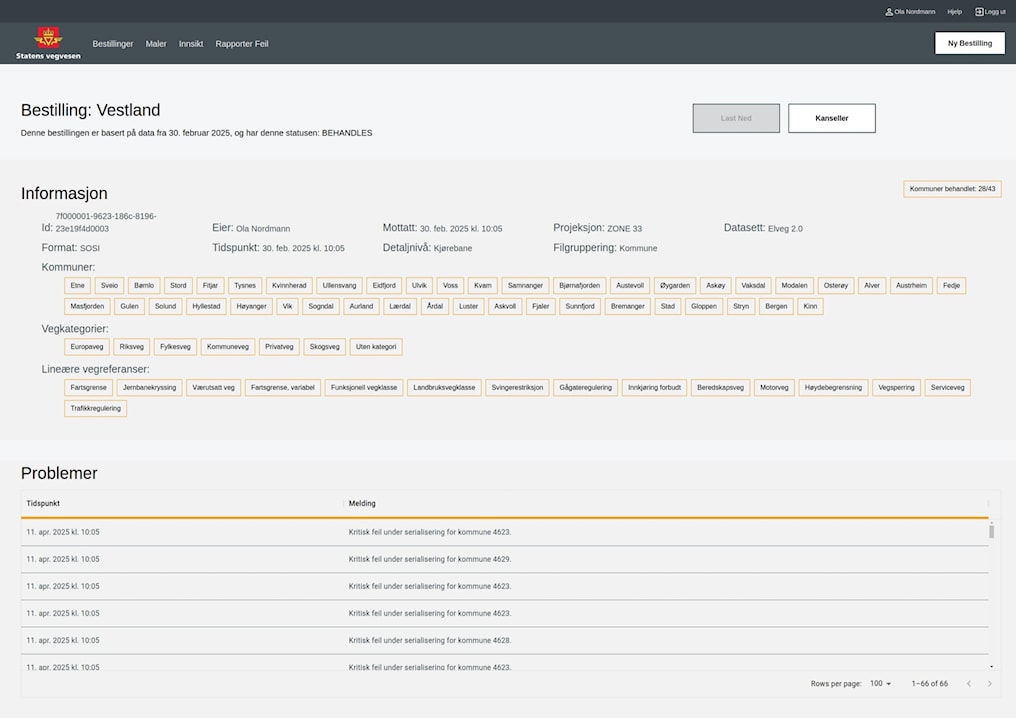This screenshot has width=1016, height=718.
Task: Click the Gågateregulering chip
Action: click(585, 388)
